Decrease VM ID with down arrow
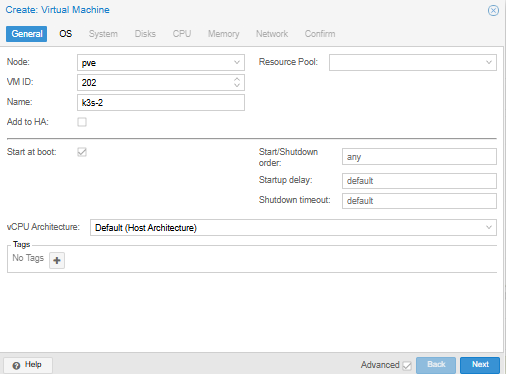Image resolution: width=506 pixels, height=374 pixels. [x=237, y=85]
